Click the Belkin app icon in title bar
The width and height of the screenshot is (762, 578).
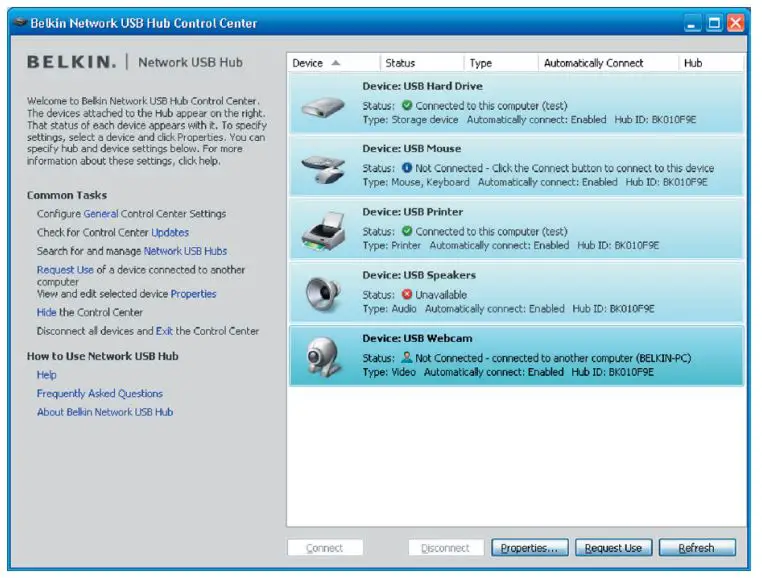coord(19,22)
